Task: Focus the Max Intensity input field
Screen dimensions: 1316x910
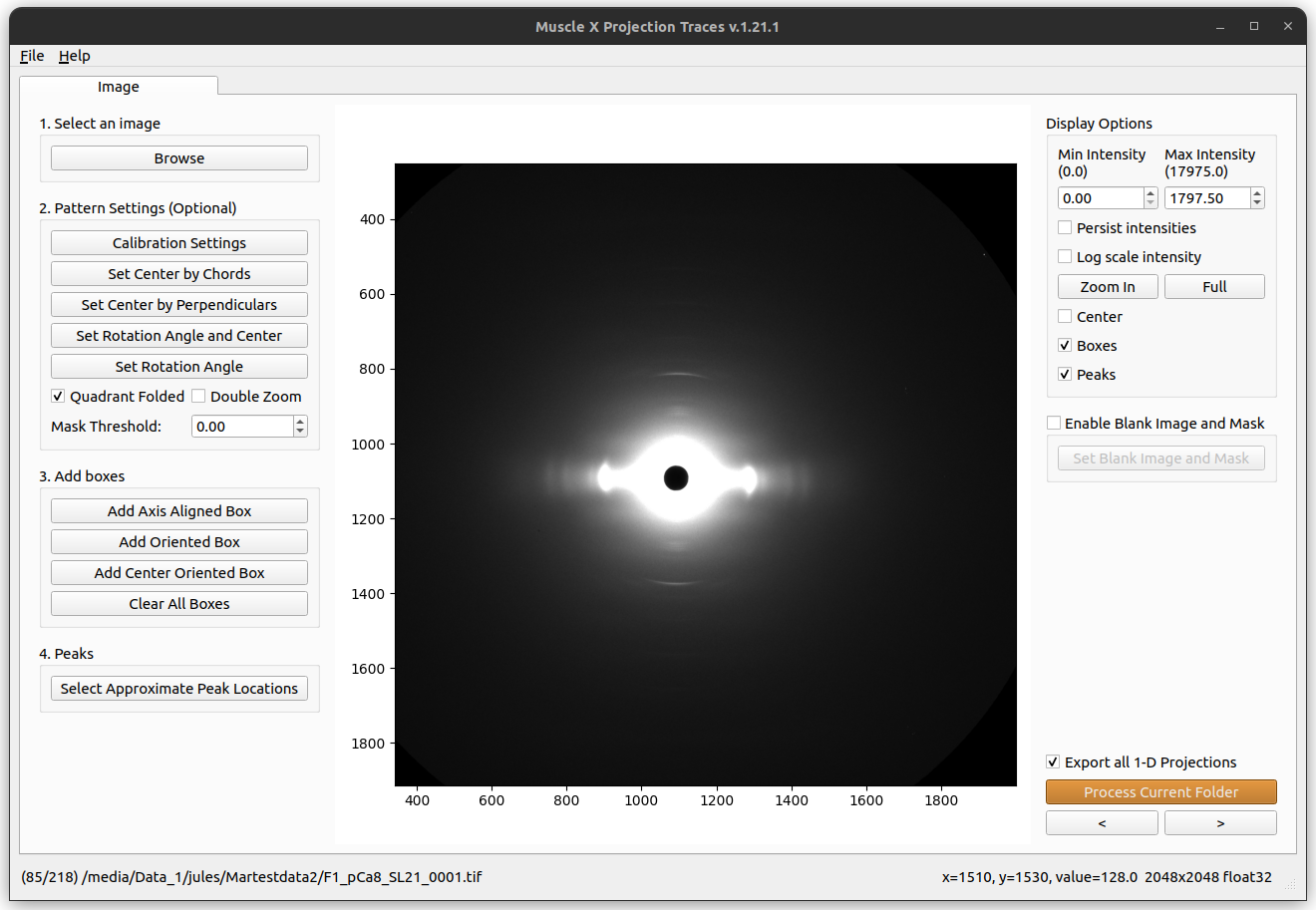Action: [x=1206, y=198]
